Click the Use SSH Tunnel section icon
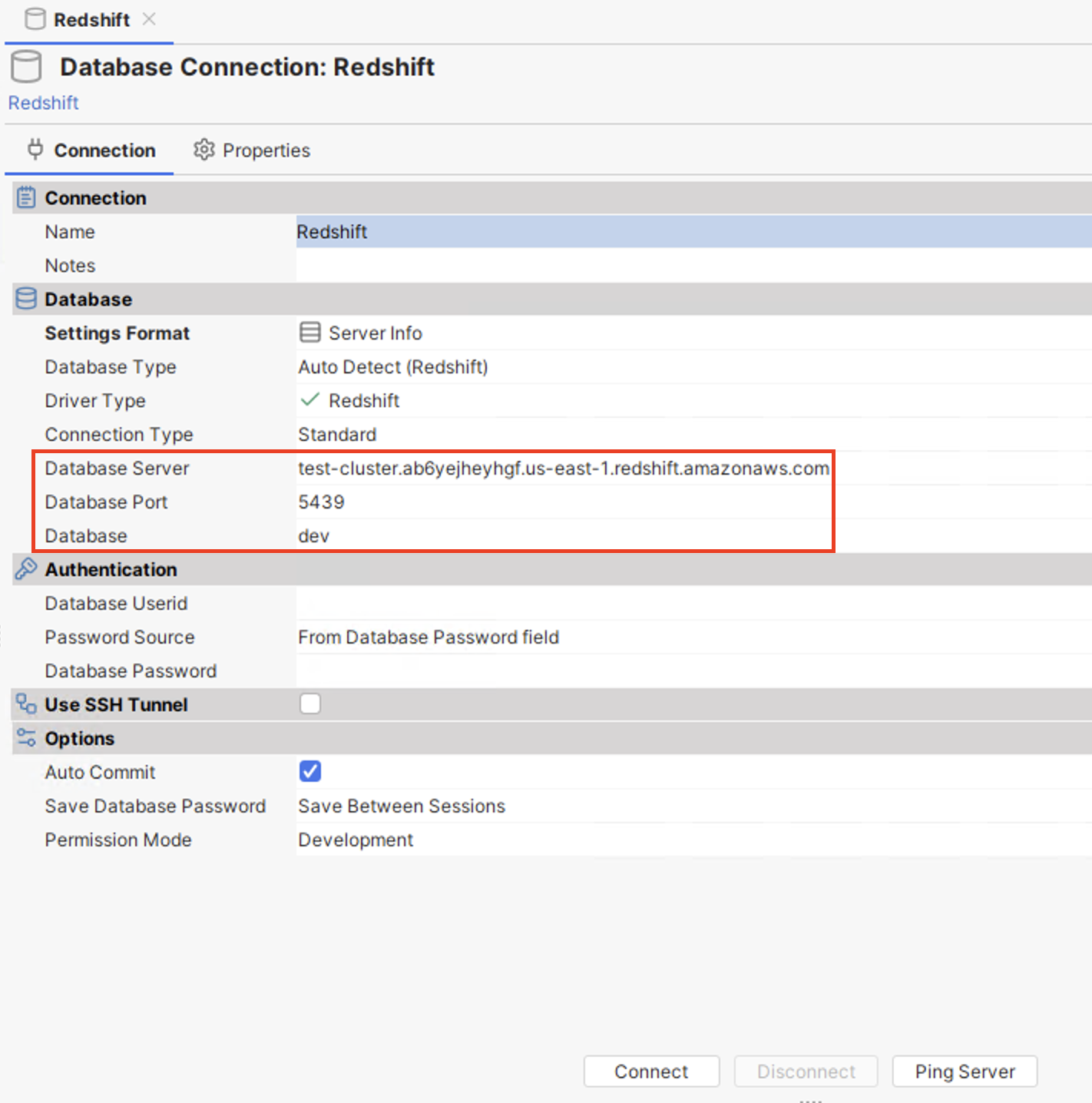1092x1103 pixels. (x=26, y=704)
